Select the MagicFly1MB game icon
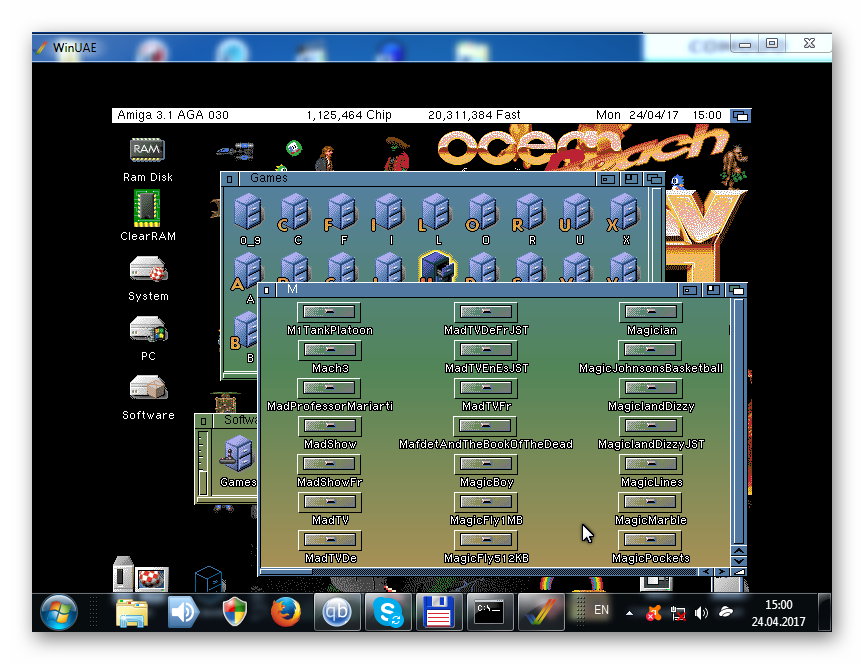 coord(485,502)
